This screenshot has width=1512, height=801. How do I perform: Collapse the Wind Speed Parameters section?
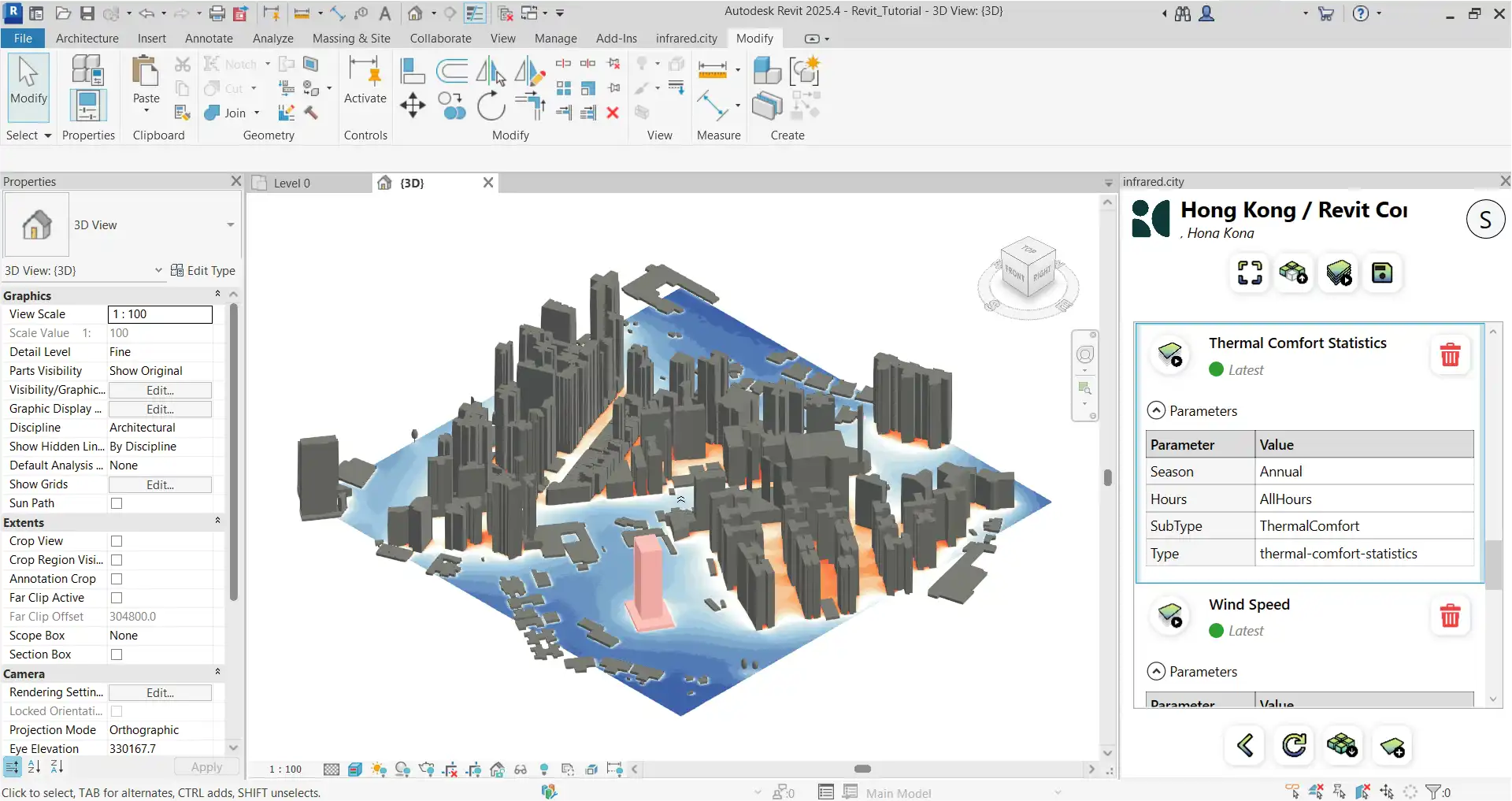click(1156, 671)
